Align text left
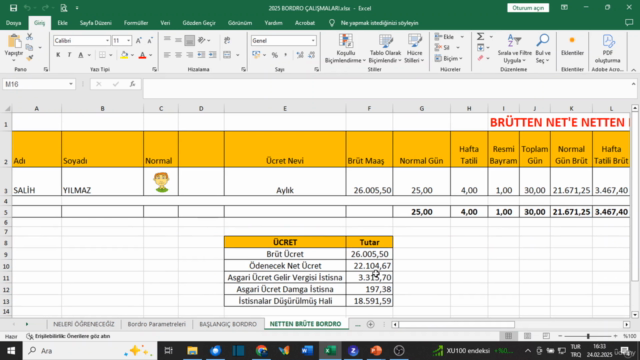 [167, 55]
